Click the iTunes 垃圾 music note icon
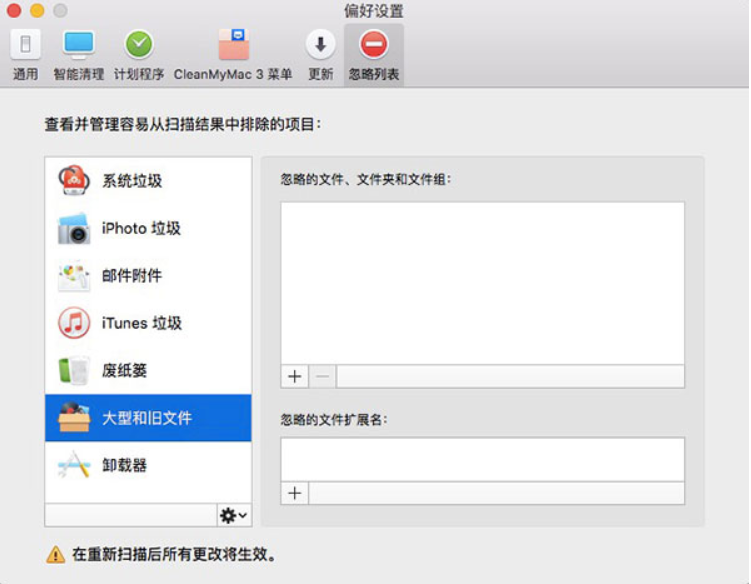This screenshot has width=751, height=584. pyautogui.click(x=74, y=323)
